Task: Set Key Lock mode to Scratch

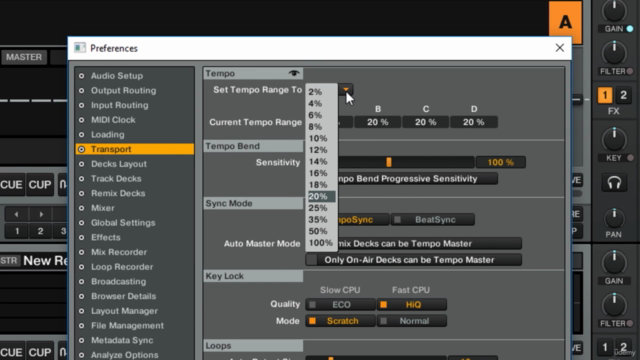Action: point(340,321)
